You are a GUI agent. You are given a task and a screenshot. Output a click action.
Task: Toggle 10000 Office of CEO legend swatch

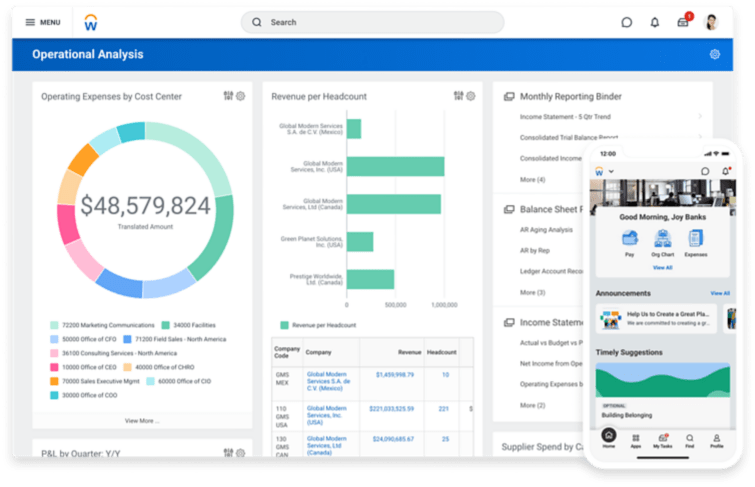pos(54,367)
